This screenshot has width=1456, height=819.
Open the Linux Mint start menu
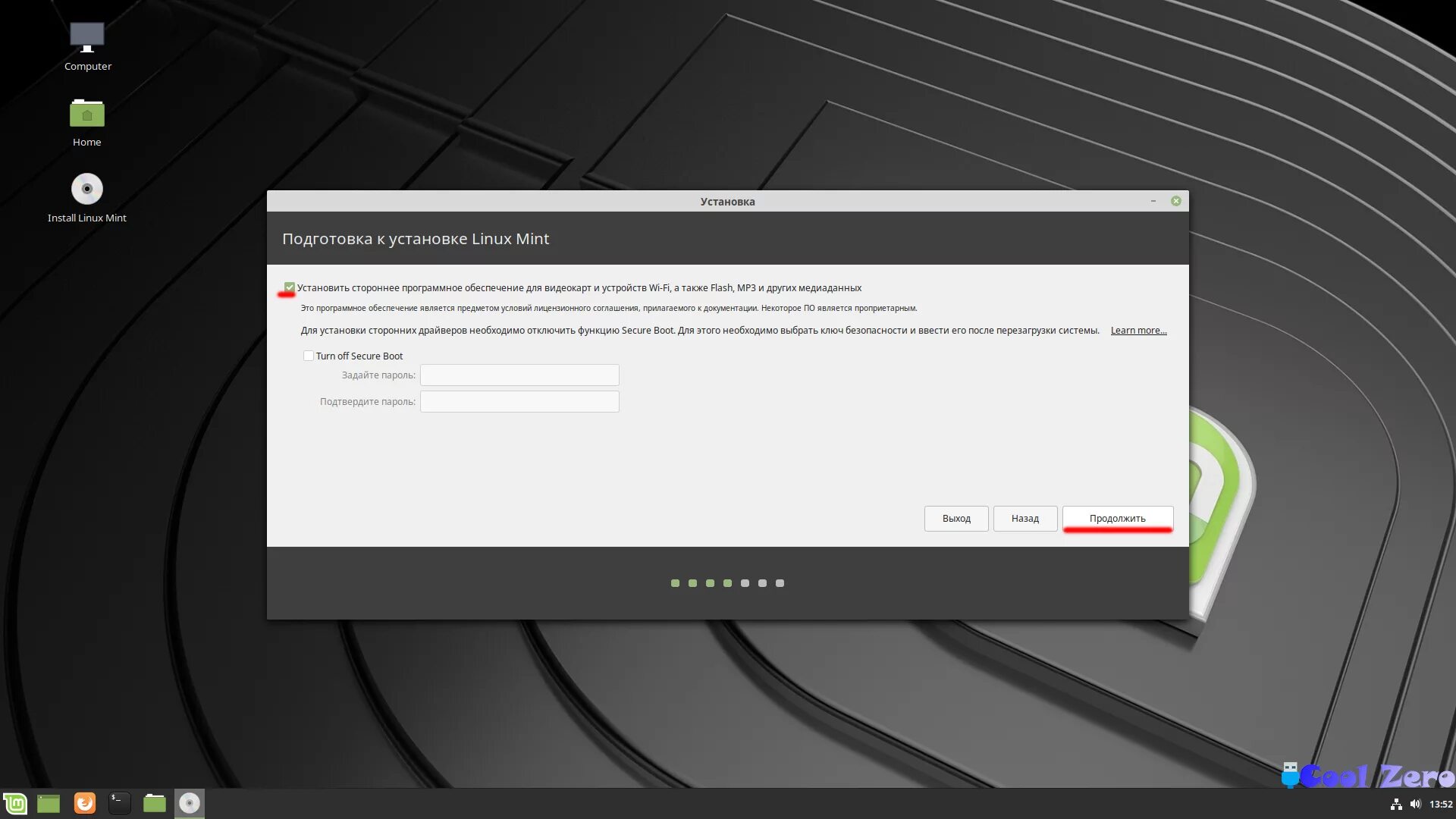[15, 803]
